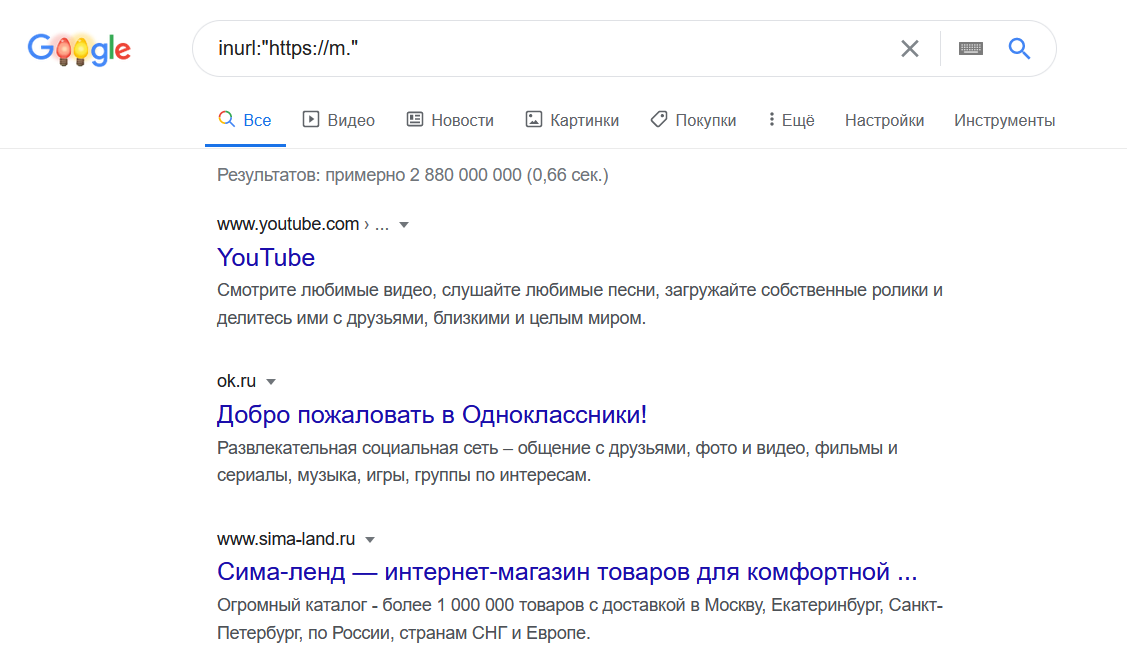The width and height of the screenshot is (1127, 670).
Task: Click the Покупки price tag icon
Action: tap(658, 120)
